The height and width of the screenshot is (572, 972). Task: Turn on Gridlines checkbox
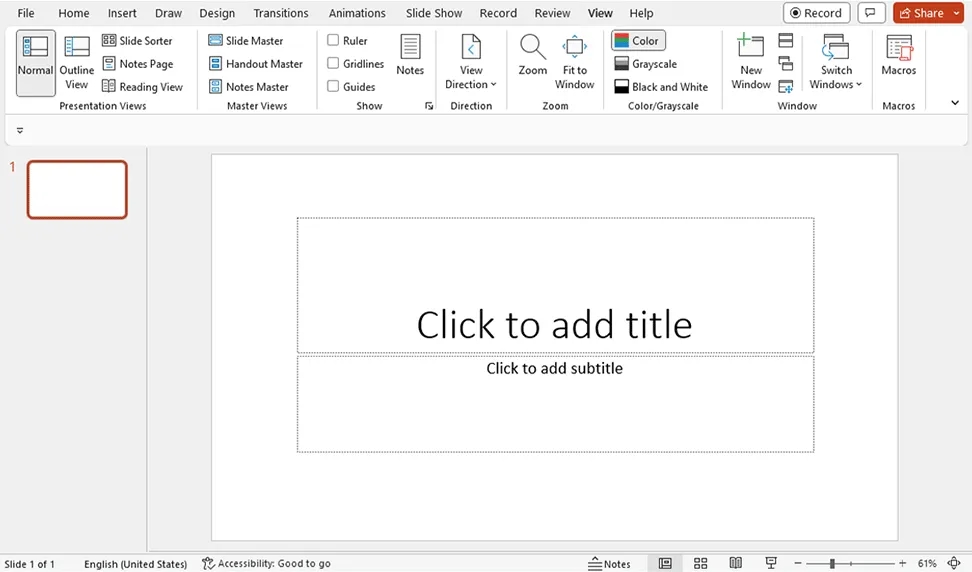pyautogui.click(x=334, y=64)
